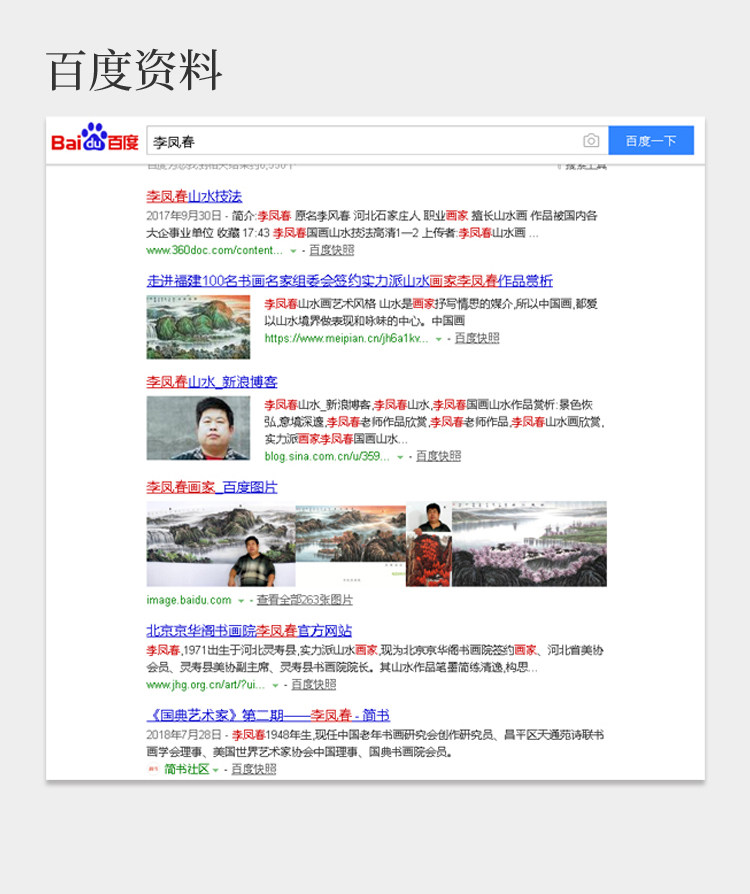Click the https://www.meipian.cn URL text
750x894 pixels.
tap(347, 338)
